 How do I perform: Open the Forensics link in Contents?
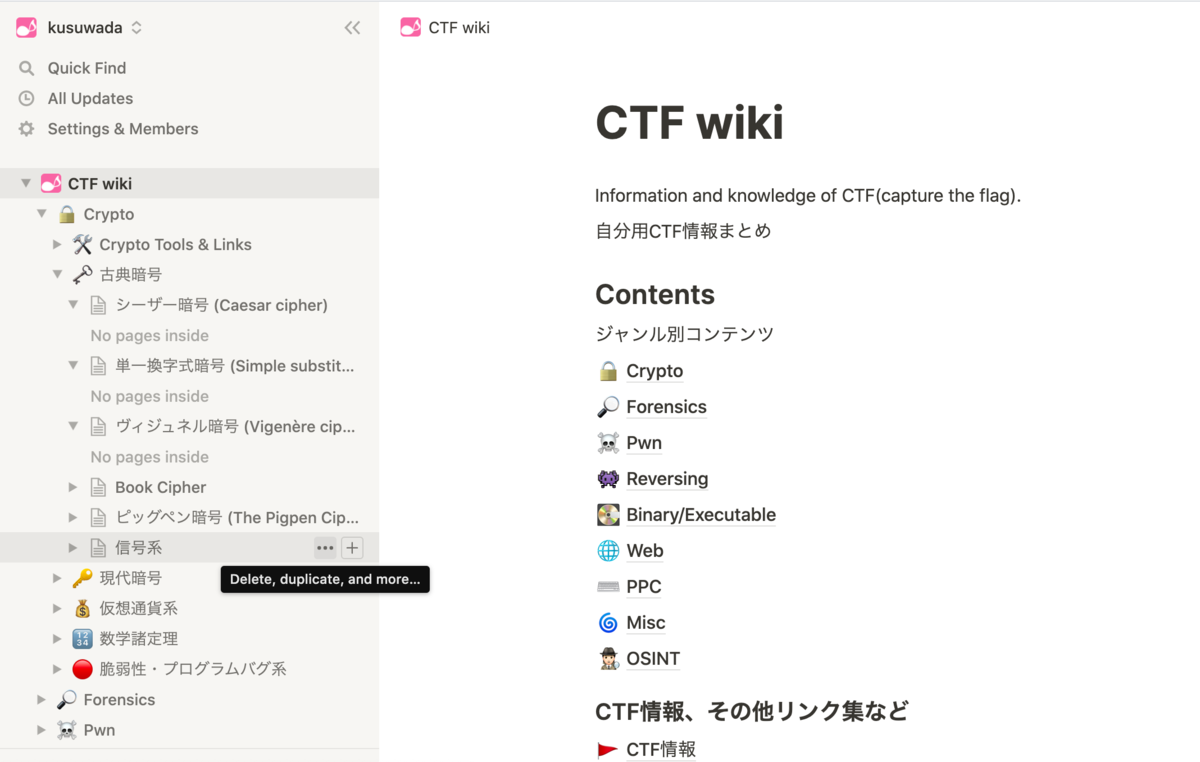[666, 407]
